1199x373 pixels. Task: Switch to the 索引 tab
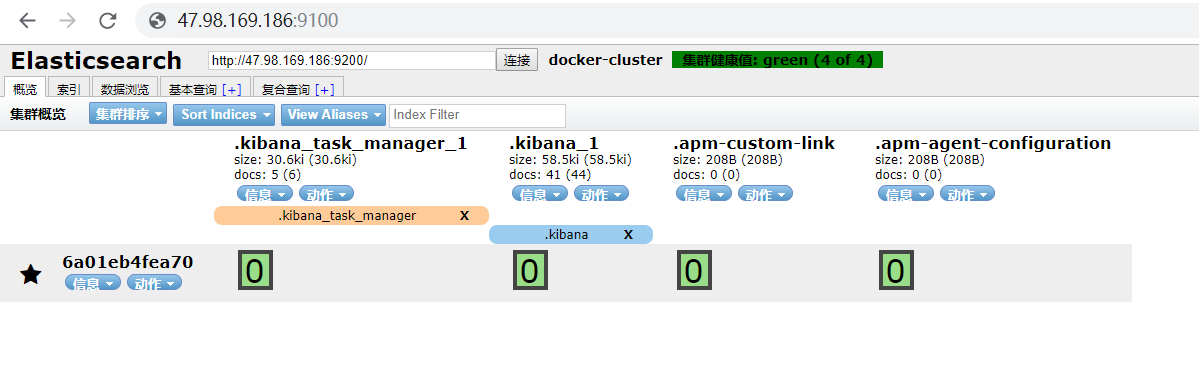tap(70, 89)
